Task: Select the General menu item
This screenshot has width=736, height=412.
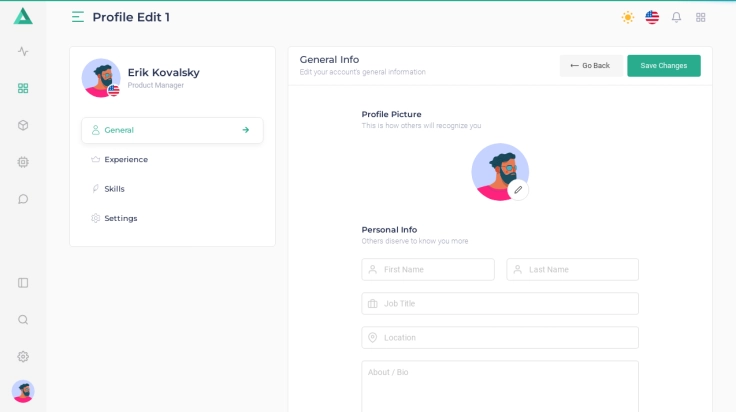Action: pos(172,130)
